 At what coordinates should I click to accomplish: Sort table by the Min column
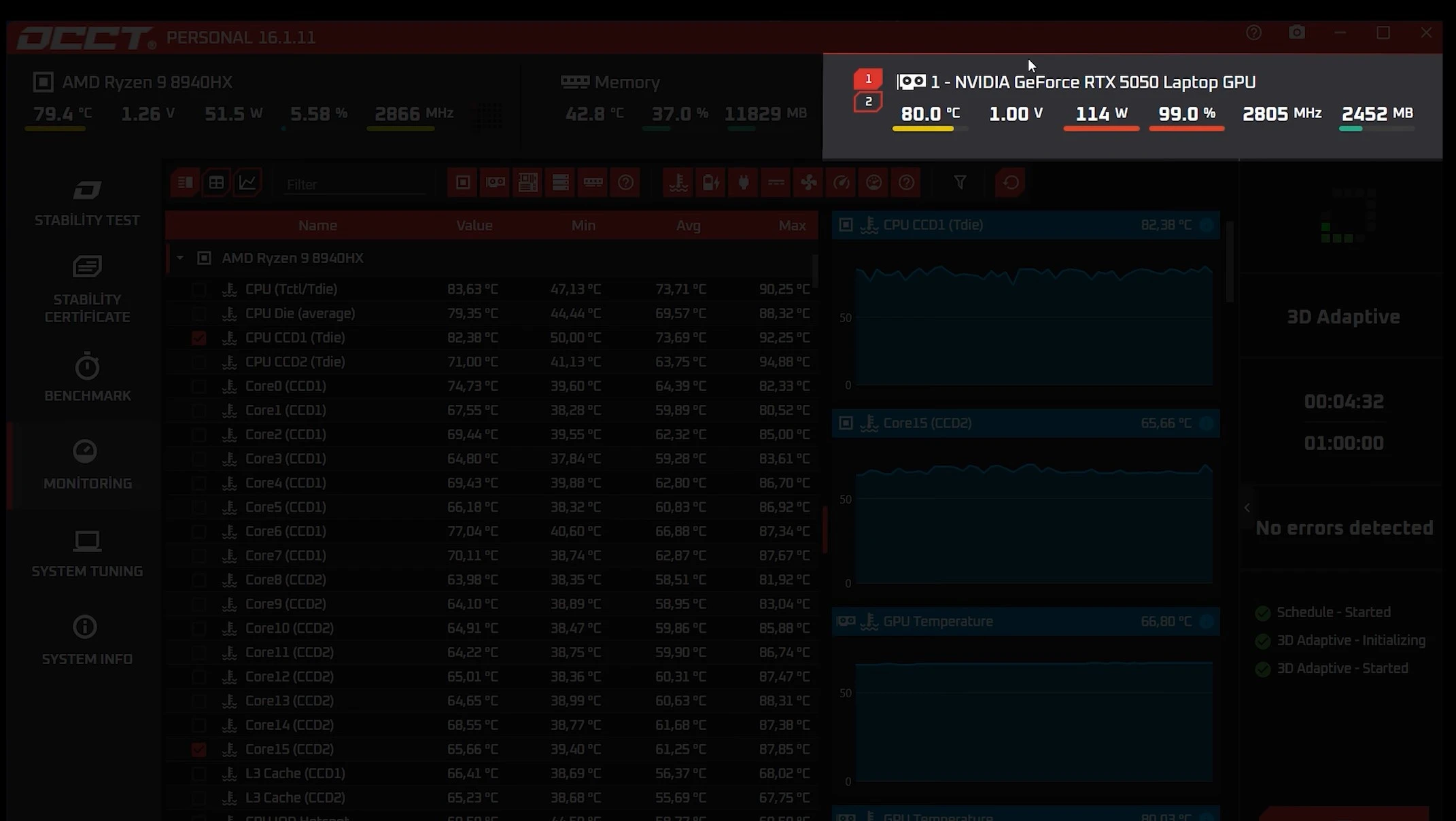coord(583,226)
